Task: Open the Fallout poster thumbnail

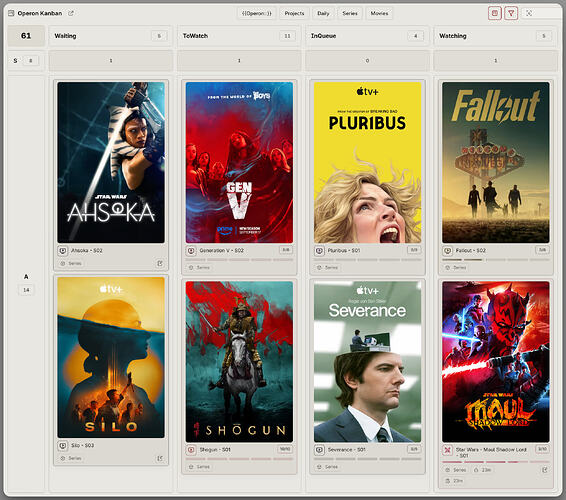Action: 496,162
